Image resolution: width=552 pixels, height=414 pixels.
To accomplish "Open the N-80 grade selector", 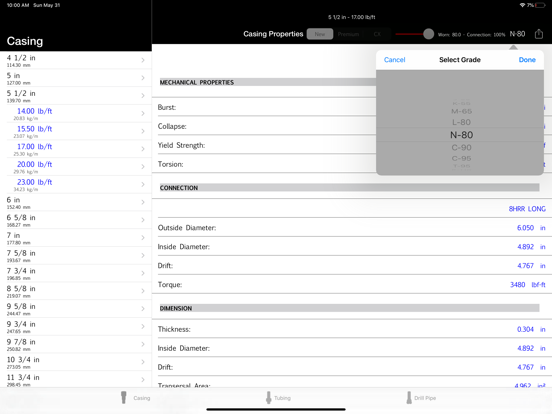I will pyautogui.click(x=517, y=34).
